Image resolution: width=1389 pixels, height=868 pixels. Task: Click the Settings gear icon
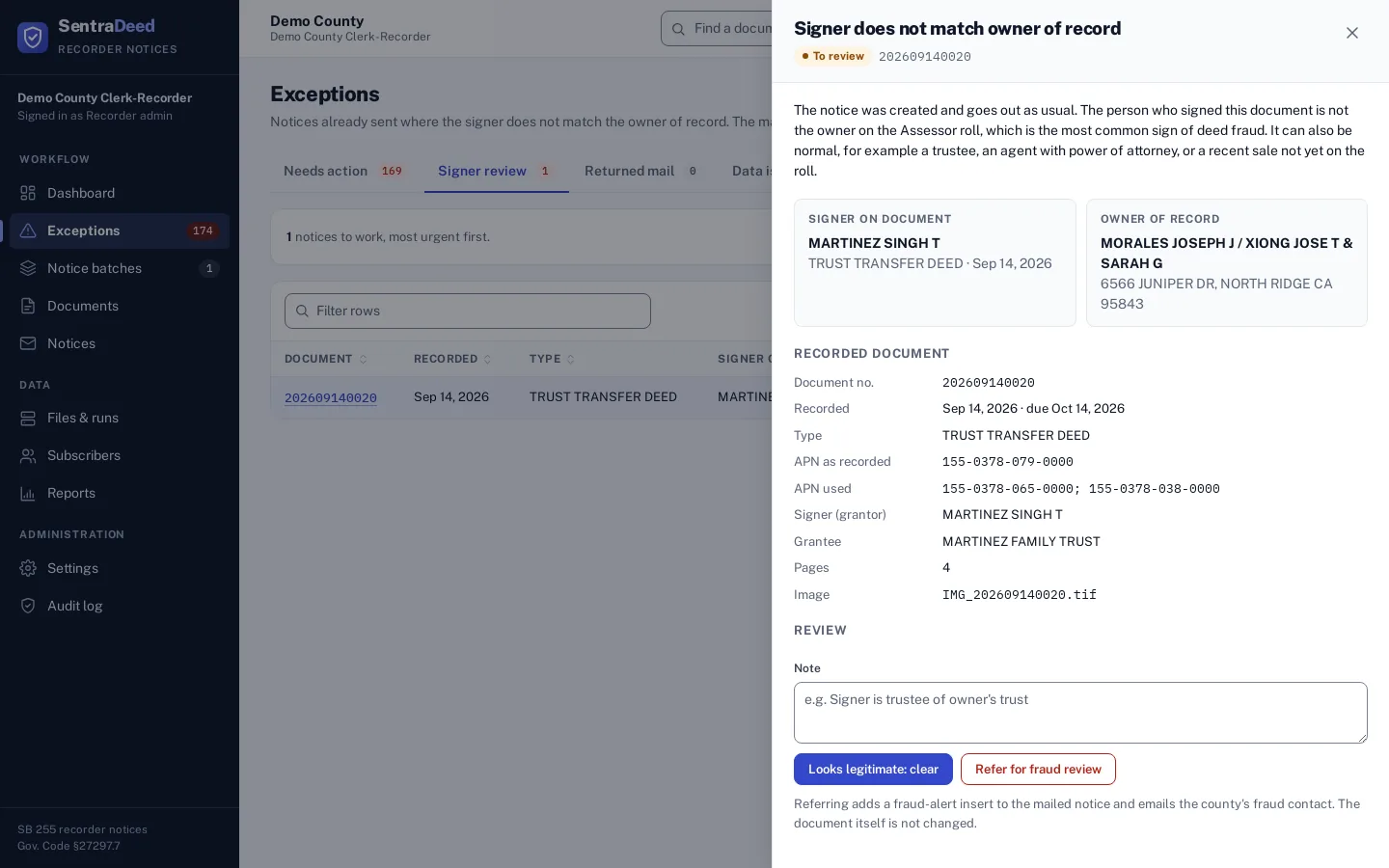(28, 568)
